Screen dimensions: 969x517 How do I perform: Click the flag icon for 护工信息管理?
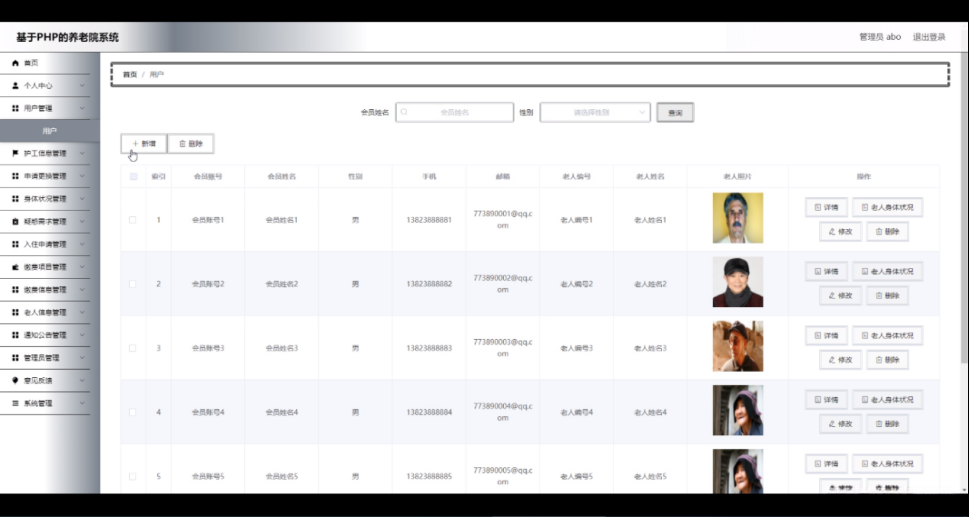tap(15, 153)
